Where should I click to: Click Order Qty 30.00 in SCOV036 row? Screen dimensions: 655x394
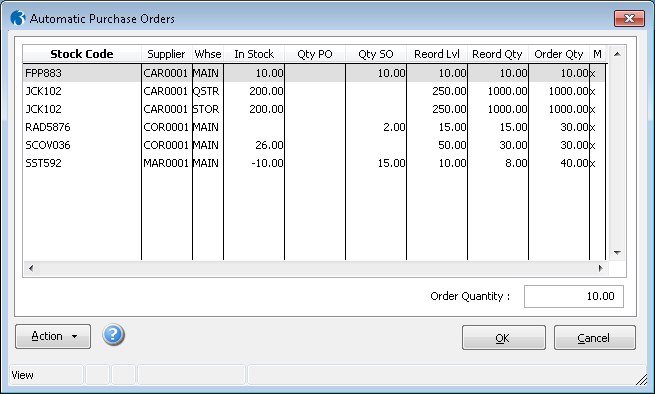(x=574, y=145)
